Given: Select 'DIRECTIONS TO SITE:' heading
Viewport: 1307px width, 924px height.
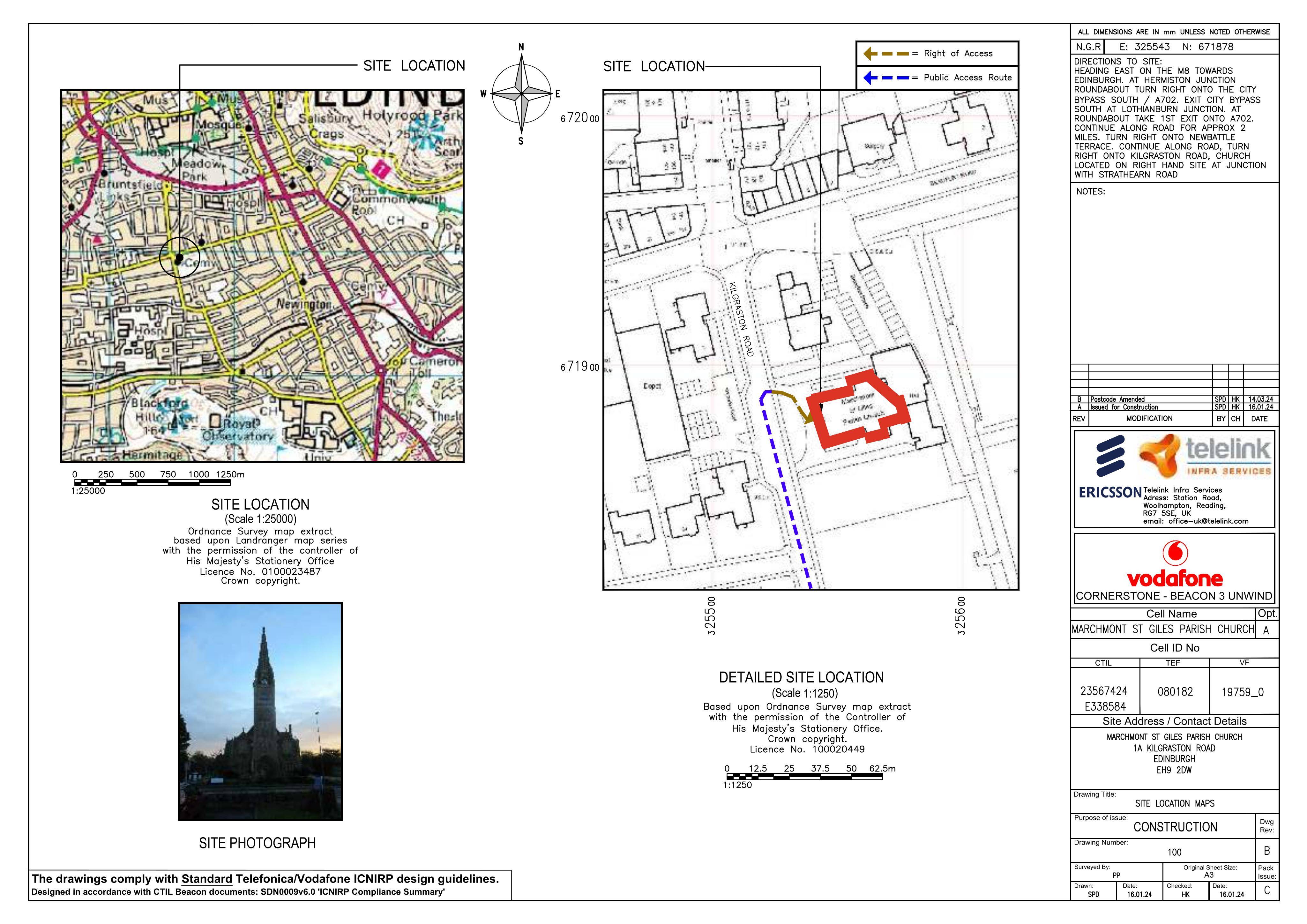Looking at the screenshot, I should pyautogui.click(x=1118, y=62).
